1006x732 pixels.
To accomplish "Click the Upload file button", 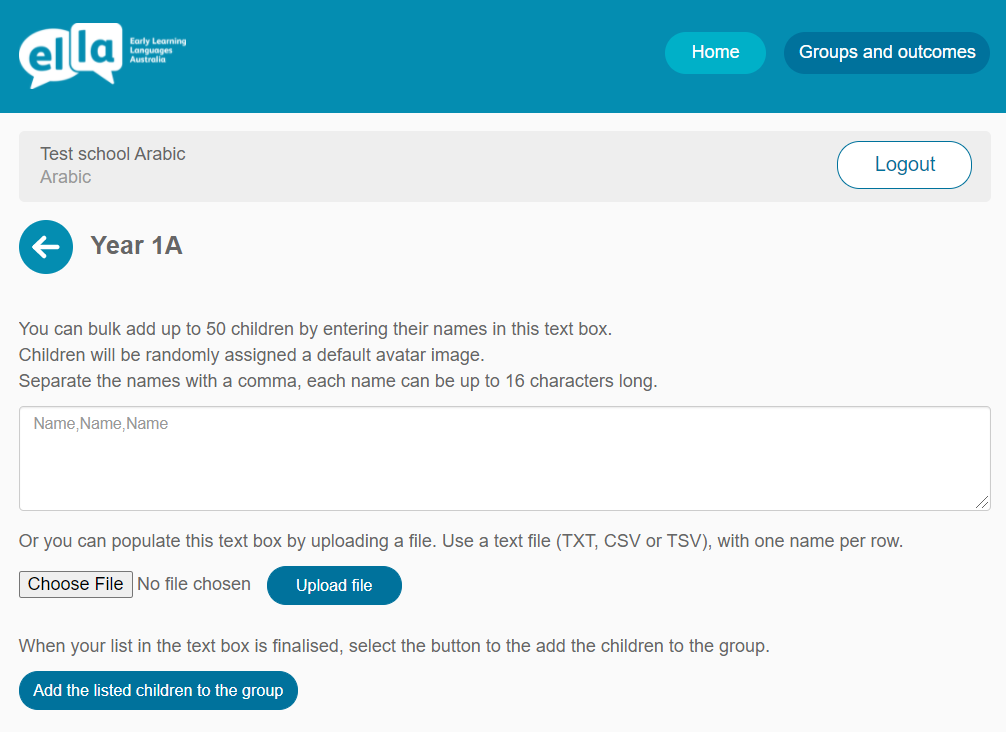I will [x=334, y=586].
